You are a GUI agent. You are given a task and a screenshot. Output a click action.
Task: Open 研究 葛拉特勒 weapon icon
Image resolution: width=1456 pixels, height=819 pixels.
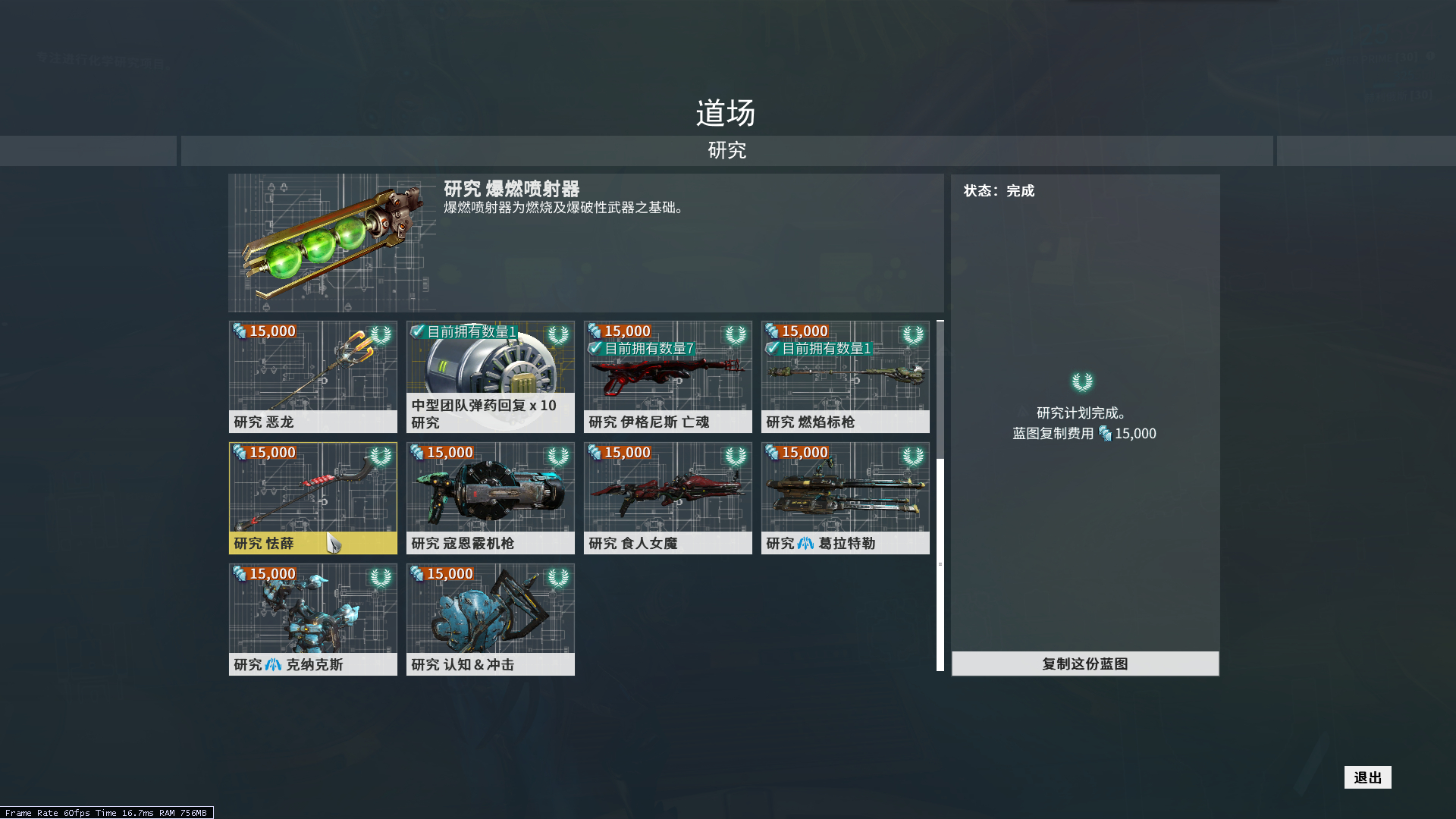coord(845,497)
